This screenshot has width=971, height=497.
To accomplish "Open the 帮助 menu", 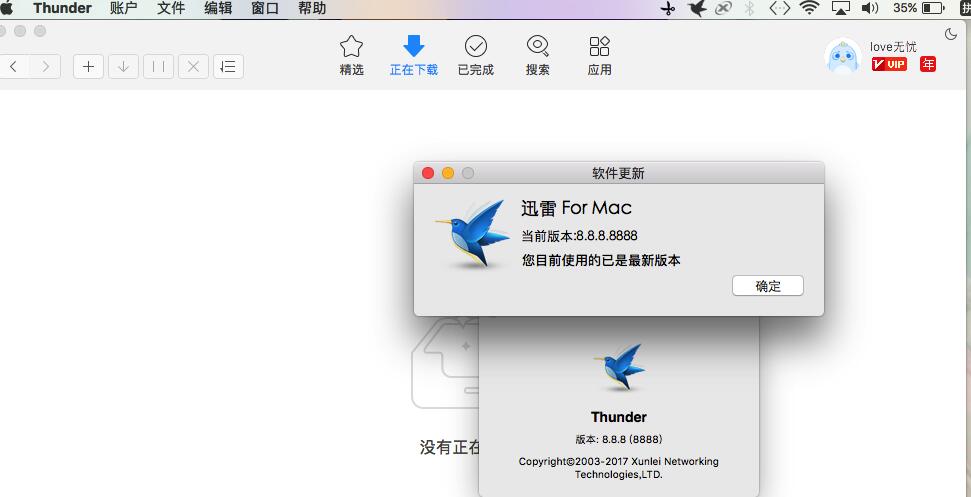I will tap(312, 8).
